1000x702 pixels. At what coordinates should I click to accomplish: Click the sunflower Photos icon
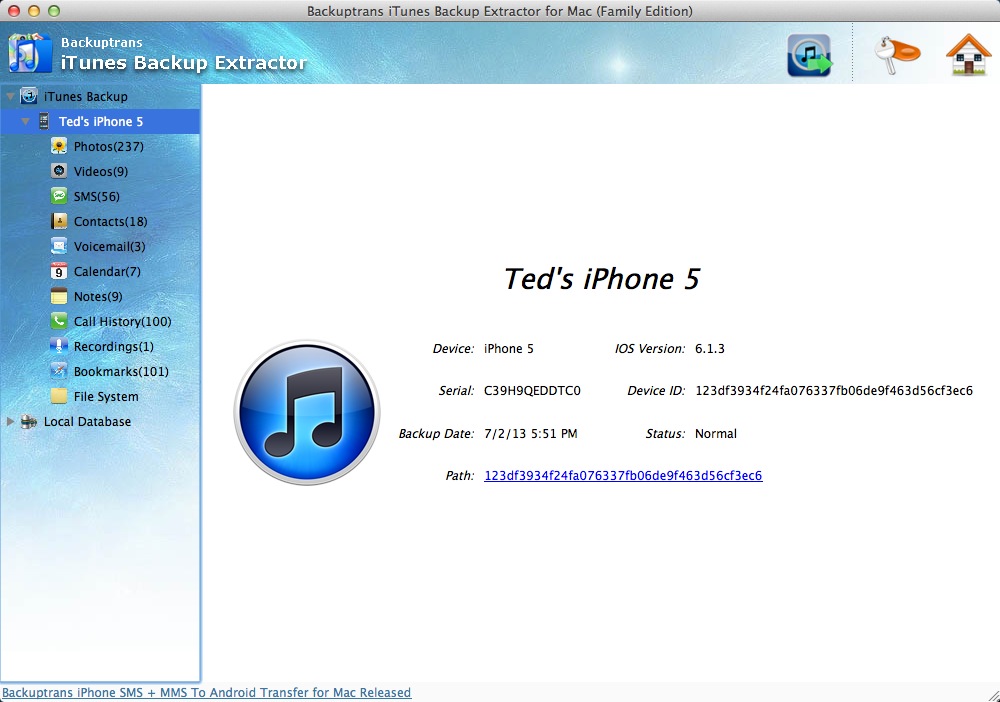tap(59, 146)
